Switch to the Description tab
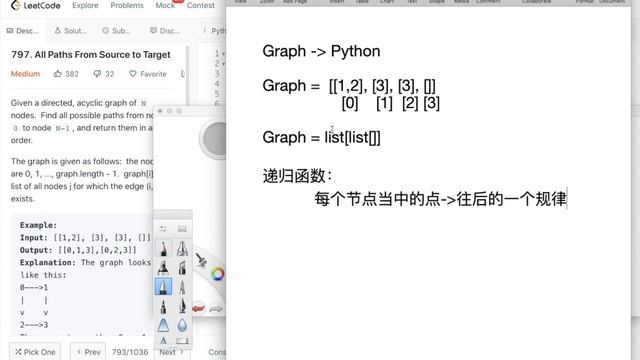The image size is (640, 360). point(23,31)
